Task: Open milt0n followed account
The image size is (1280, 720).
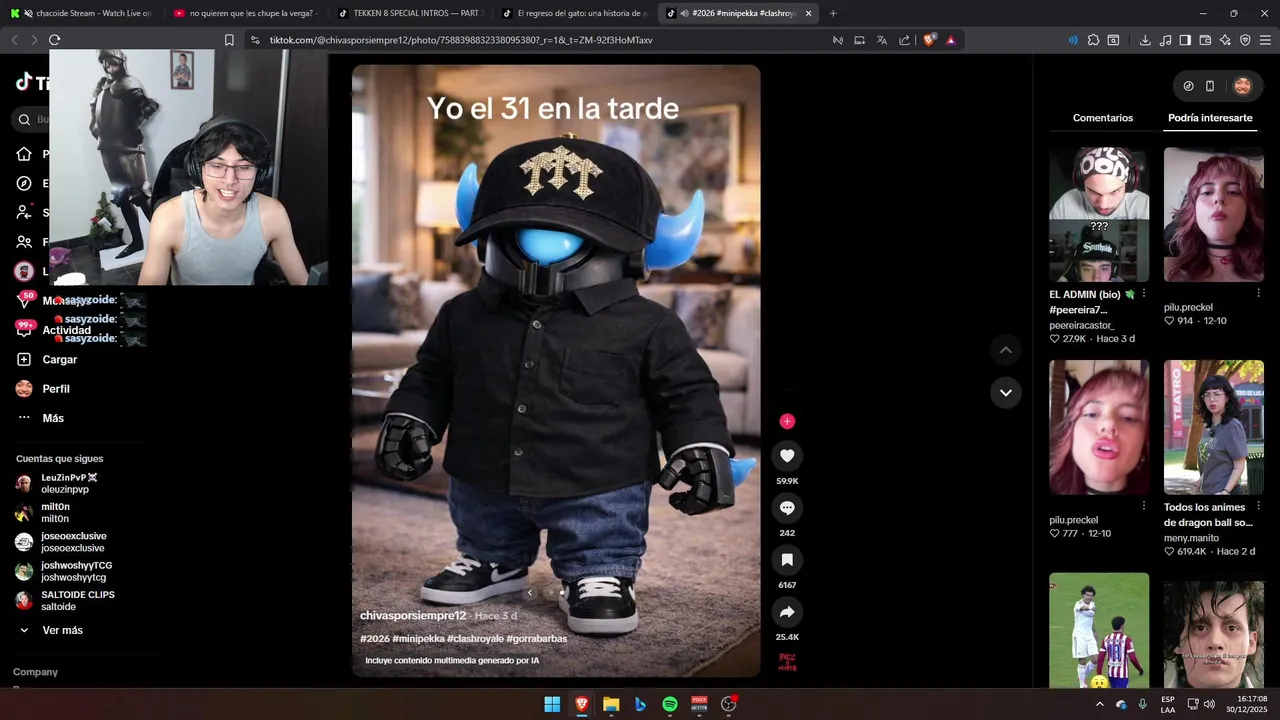Action: pyautogui.click(x=43, y=513)
